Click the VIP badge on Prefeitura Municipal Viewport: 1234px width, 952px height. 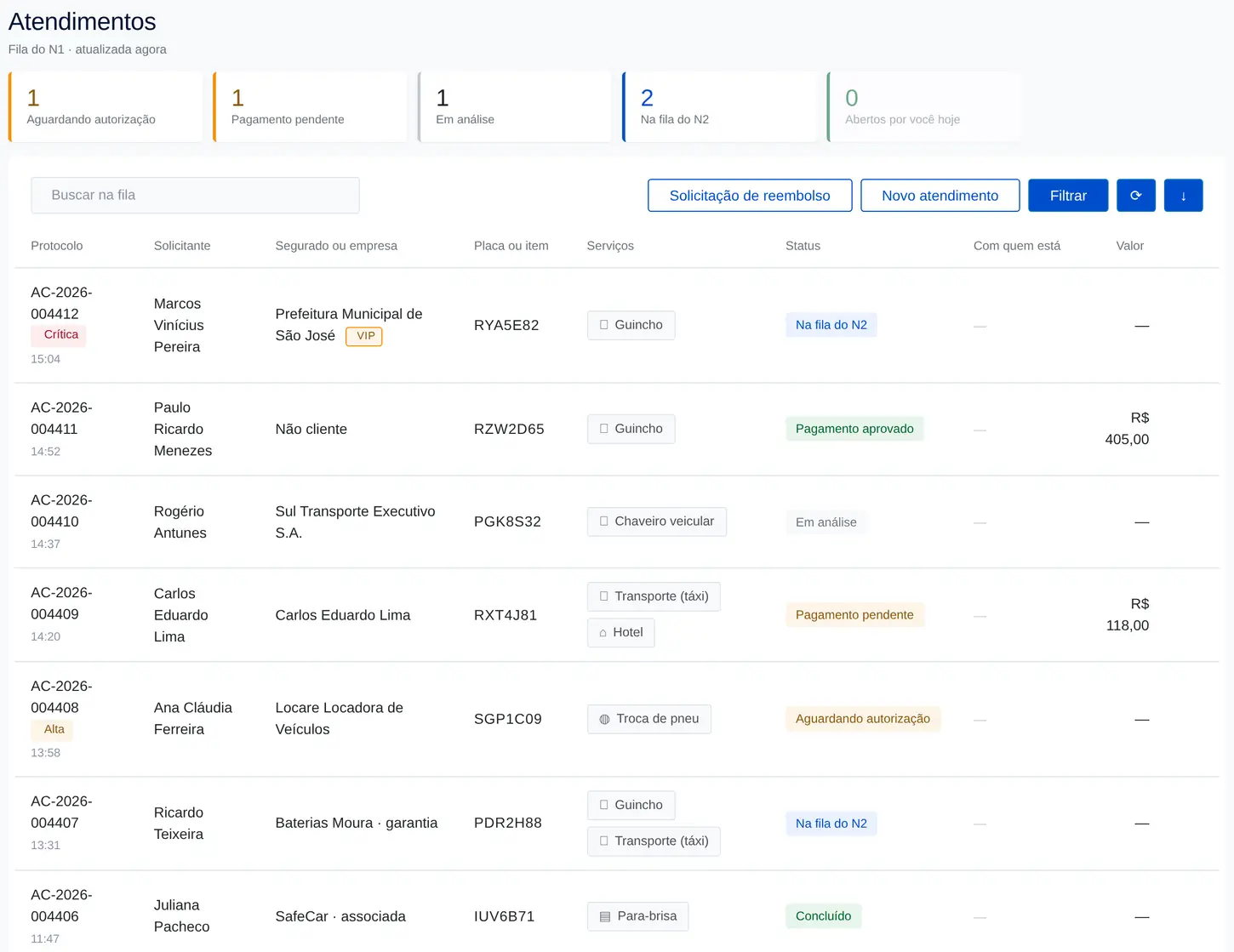pyautogui.click(x=364, y=336)
